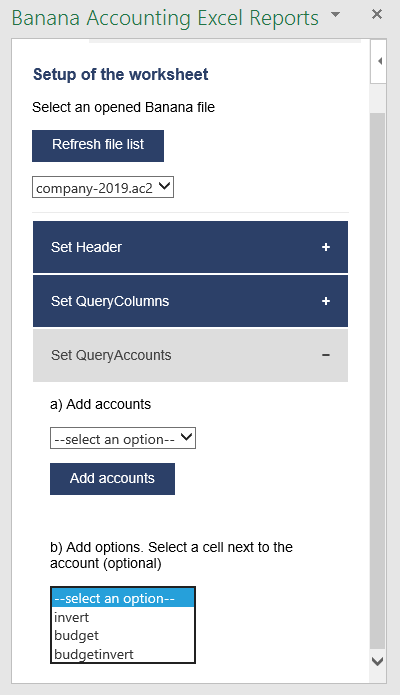400x695 pixels.
Task: Close the Banana Accounting Excel Reports pane
Action: coord(376,14)
